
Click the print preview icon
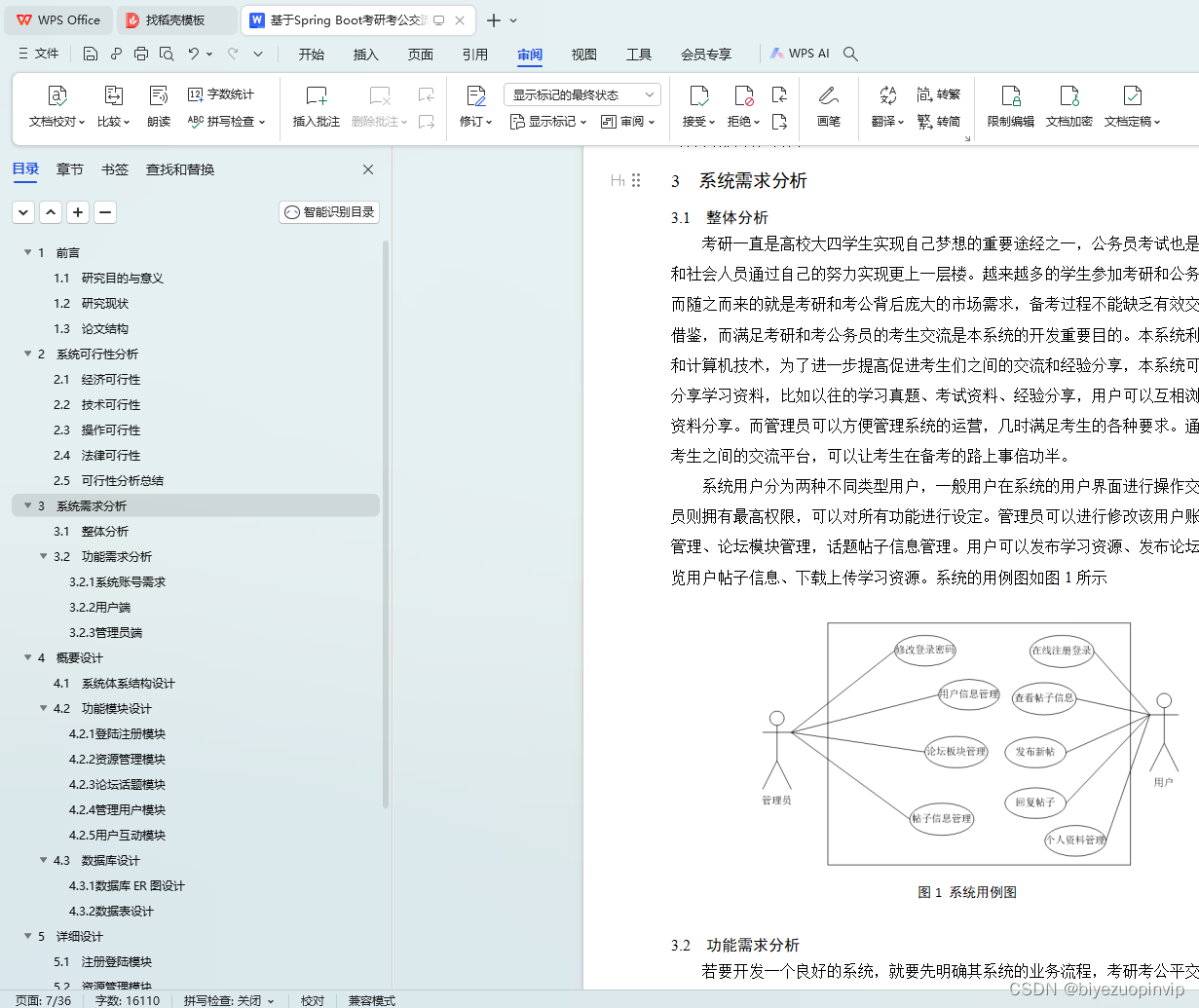tap(167, 54)
